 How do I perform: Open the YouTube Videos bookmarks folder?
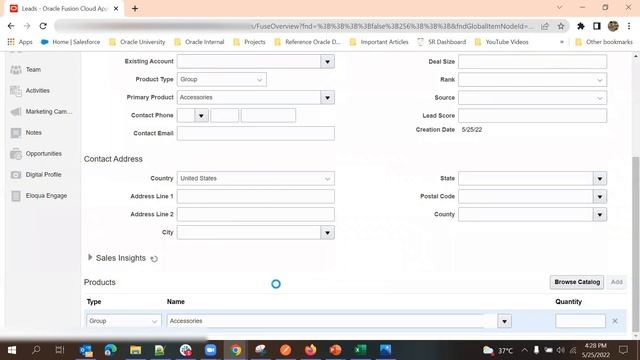point(502,42)
